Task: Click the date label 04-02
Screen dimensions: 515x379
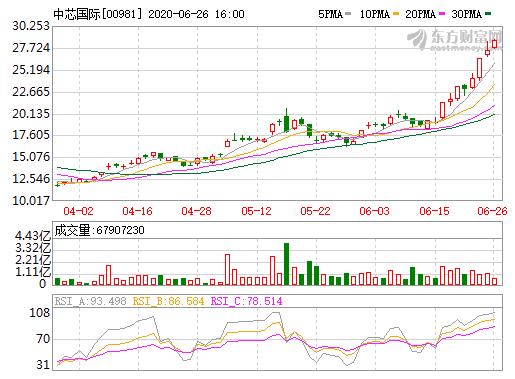Action: [x=78, y=211]
